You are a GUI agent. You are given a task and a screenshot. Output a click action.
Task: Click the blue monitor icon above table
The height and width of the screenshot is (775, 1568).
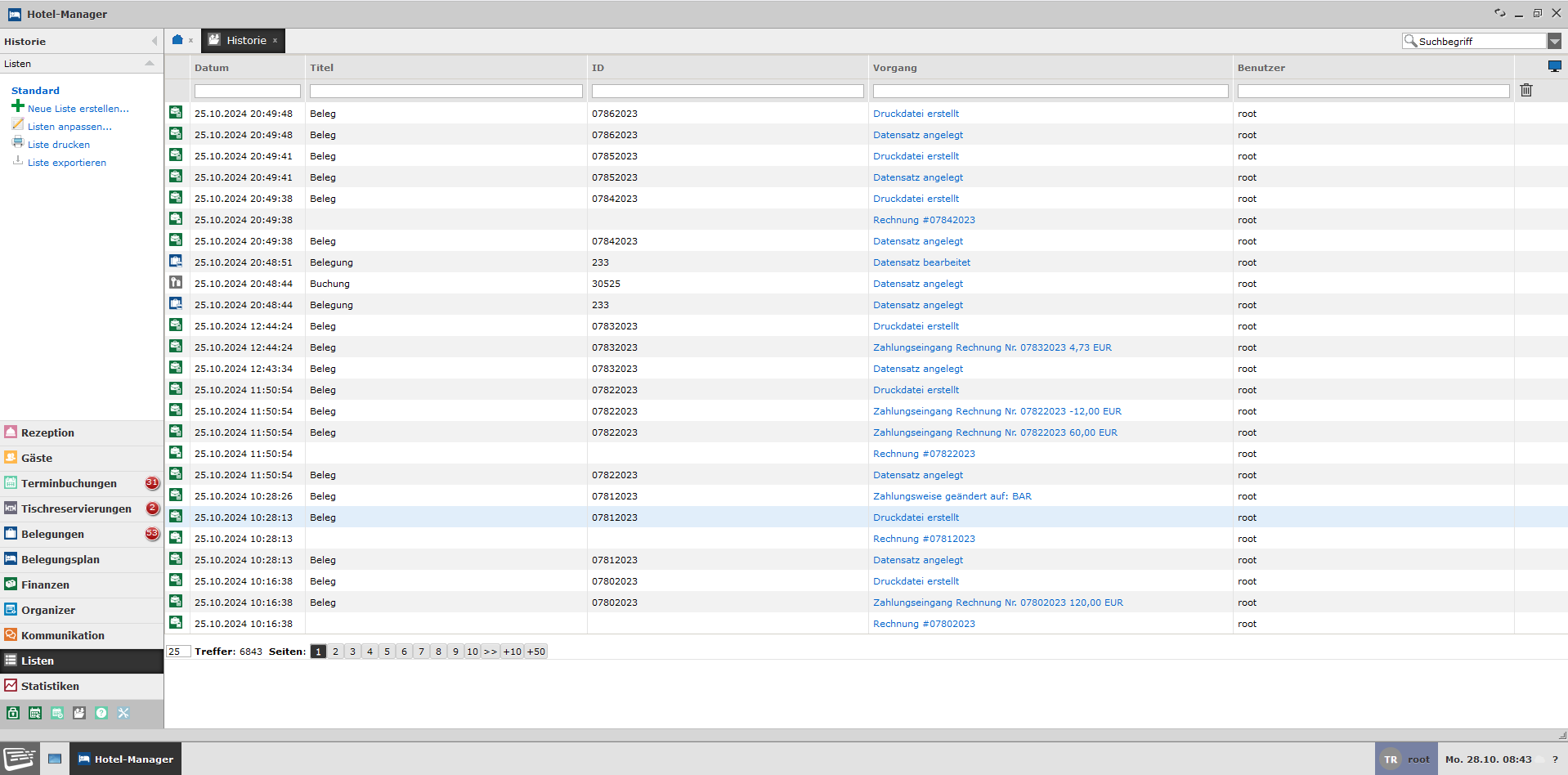pos(1554,66)
